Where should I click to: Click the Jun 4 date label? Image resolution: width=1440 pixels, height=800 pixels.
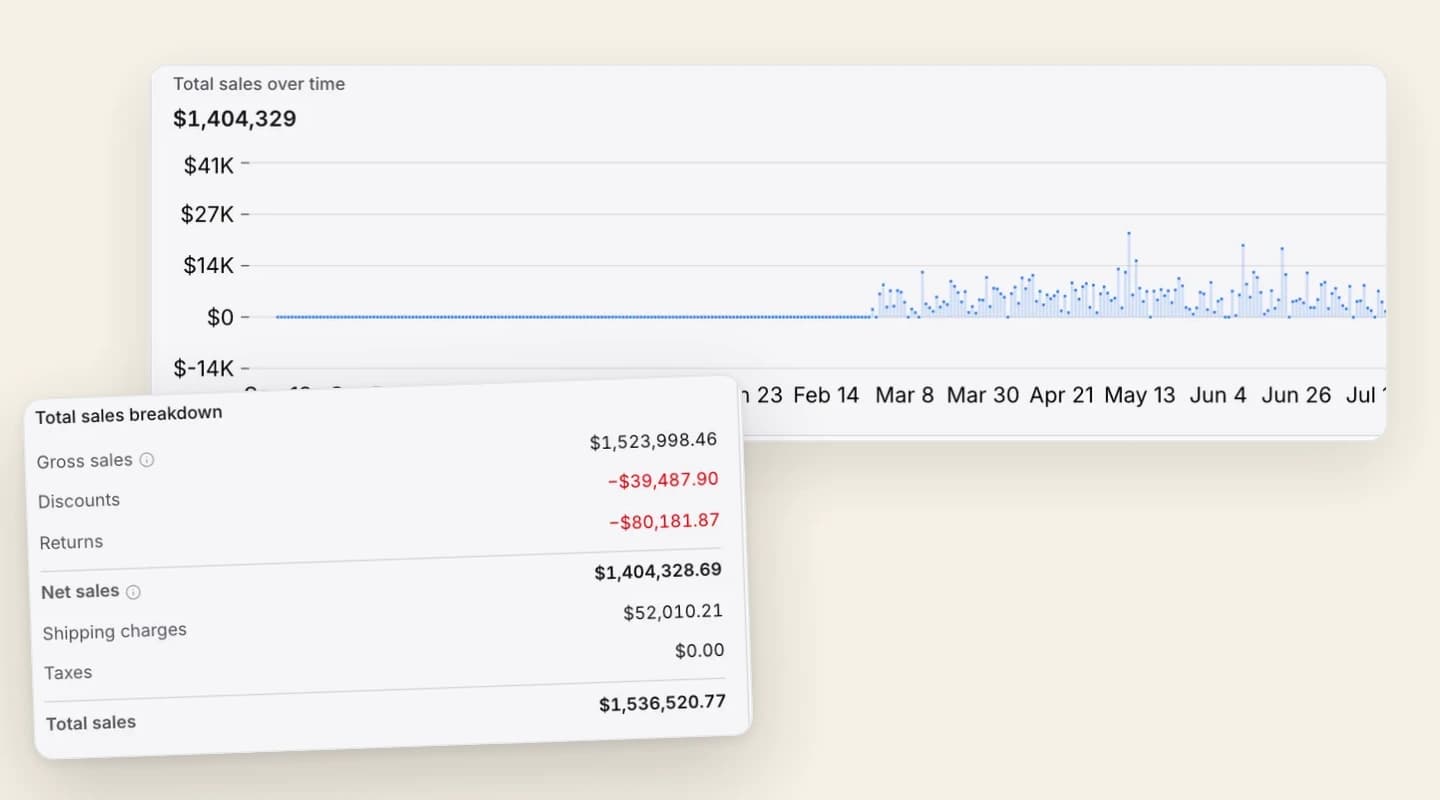1218,395
